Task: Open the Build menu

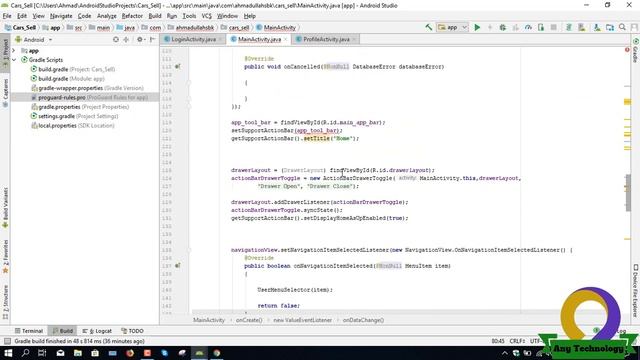Action: point(155,16)
